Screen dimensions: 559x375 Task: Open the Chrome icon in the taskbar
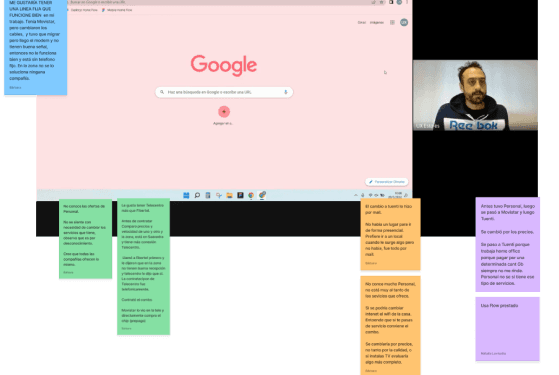tap(251, 195)
